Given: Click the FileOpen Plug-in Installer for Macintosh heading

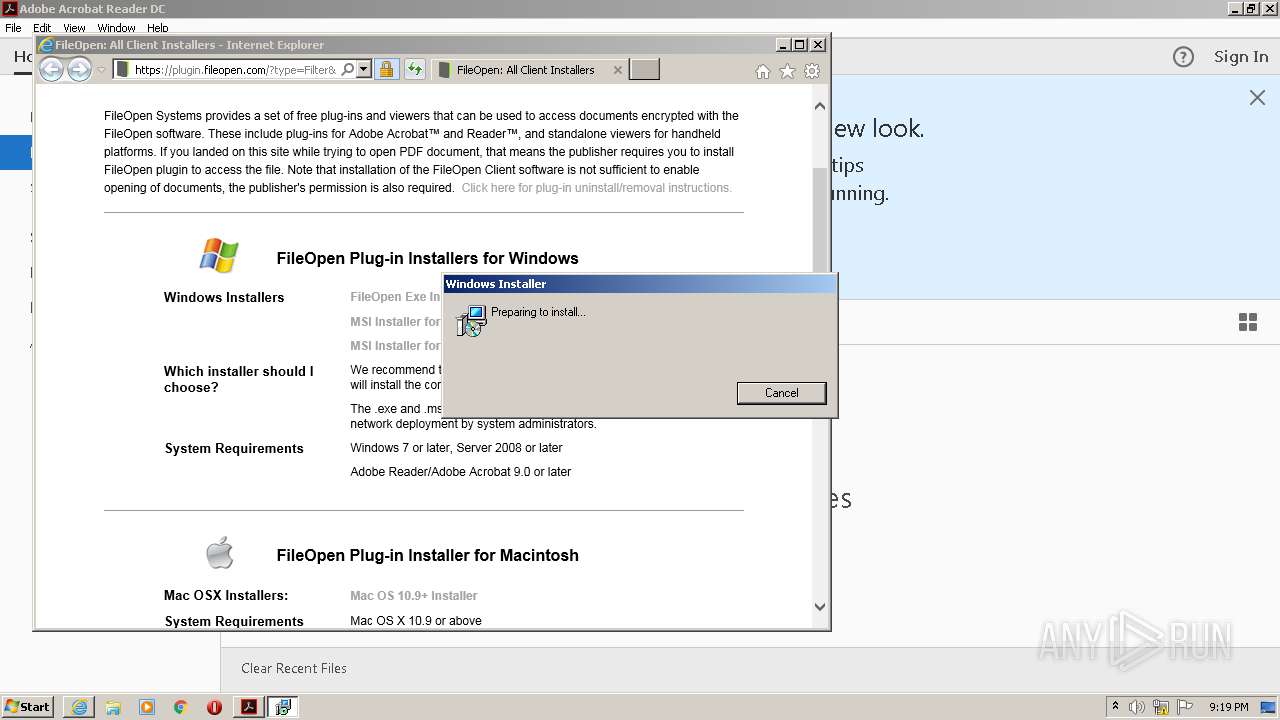Looking at the screenshot, I should pyautogui.click(x=427, y=555).
